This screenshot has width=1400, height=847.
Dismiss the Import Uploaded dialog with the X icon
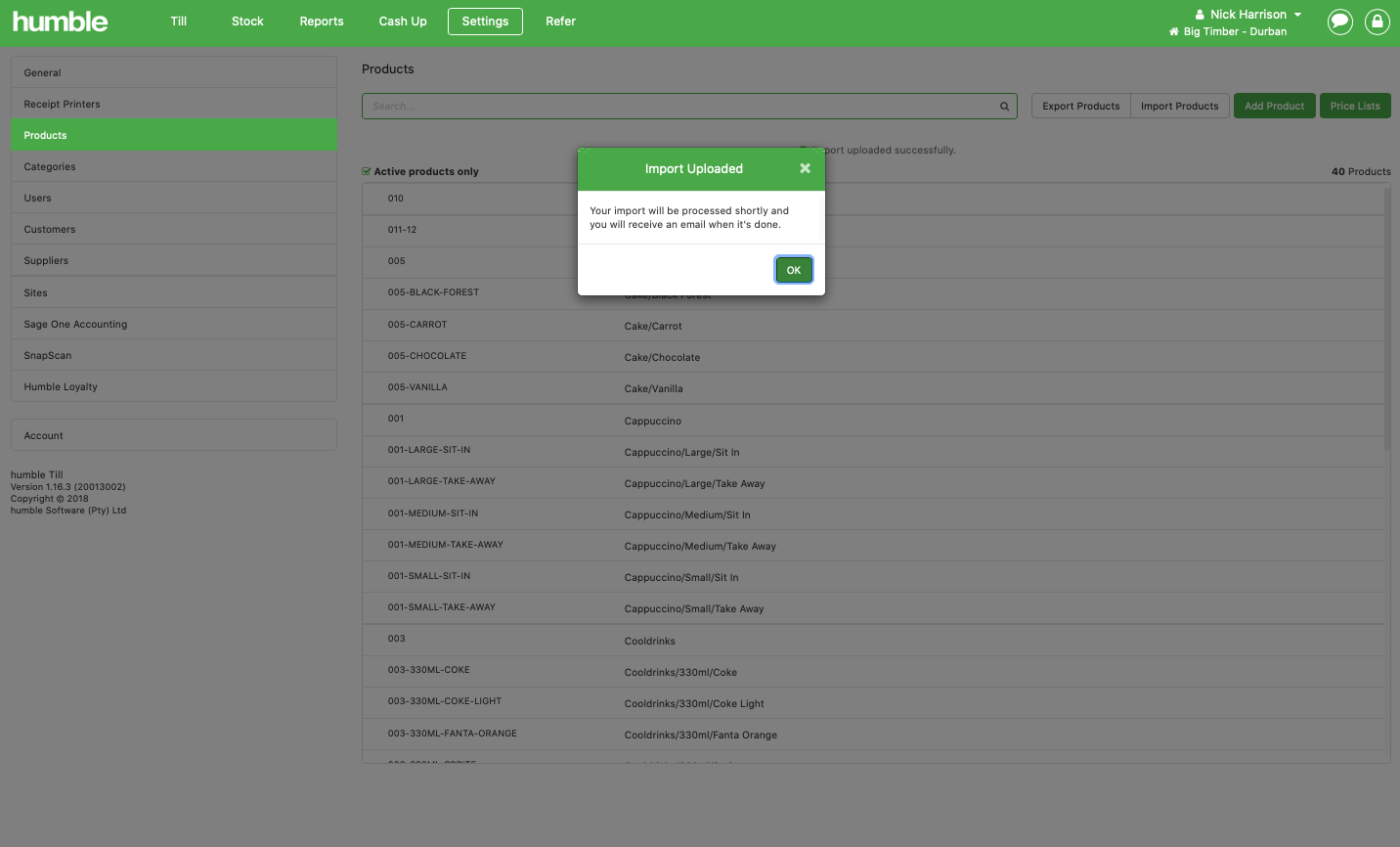tap(805, 168)
